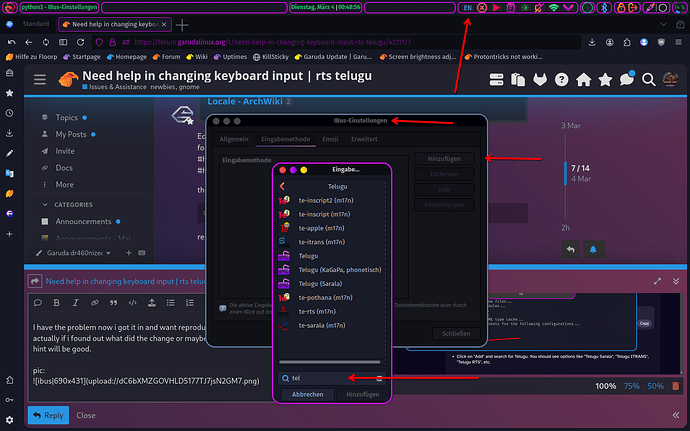Click Close next to Reply

pos(86,415)
